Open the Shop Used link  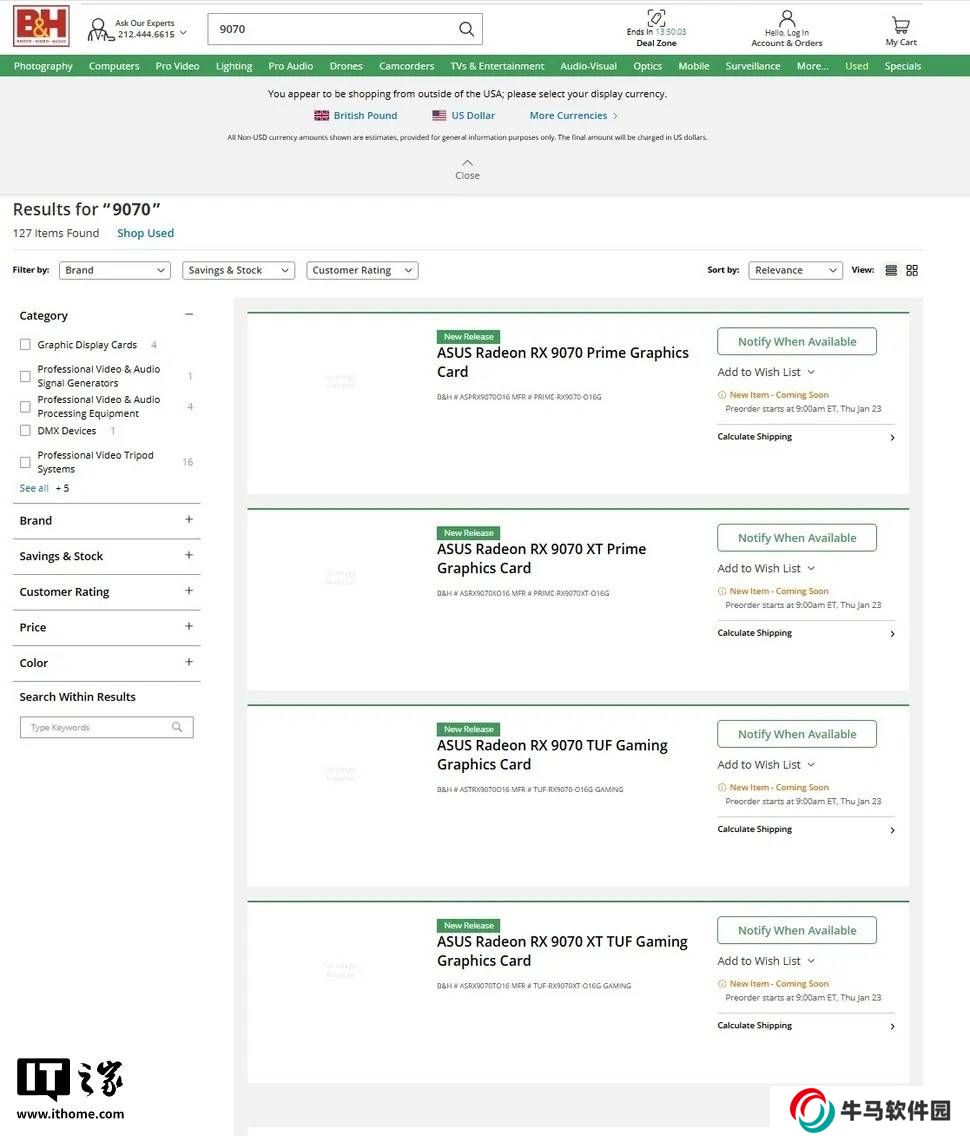[x=145, y=233]
